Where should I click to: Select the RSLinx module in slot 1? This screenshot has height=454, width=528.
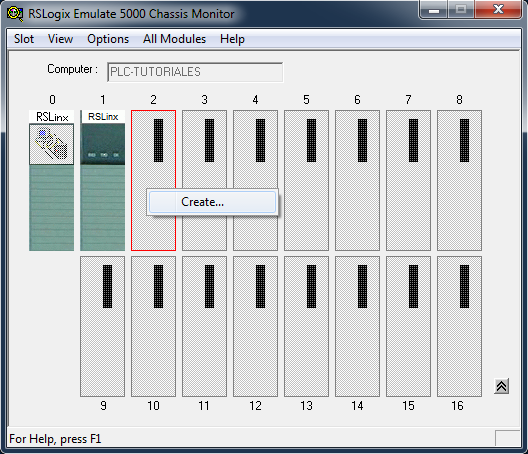click(103, 180)
